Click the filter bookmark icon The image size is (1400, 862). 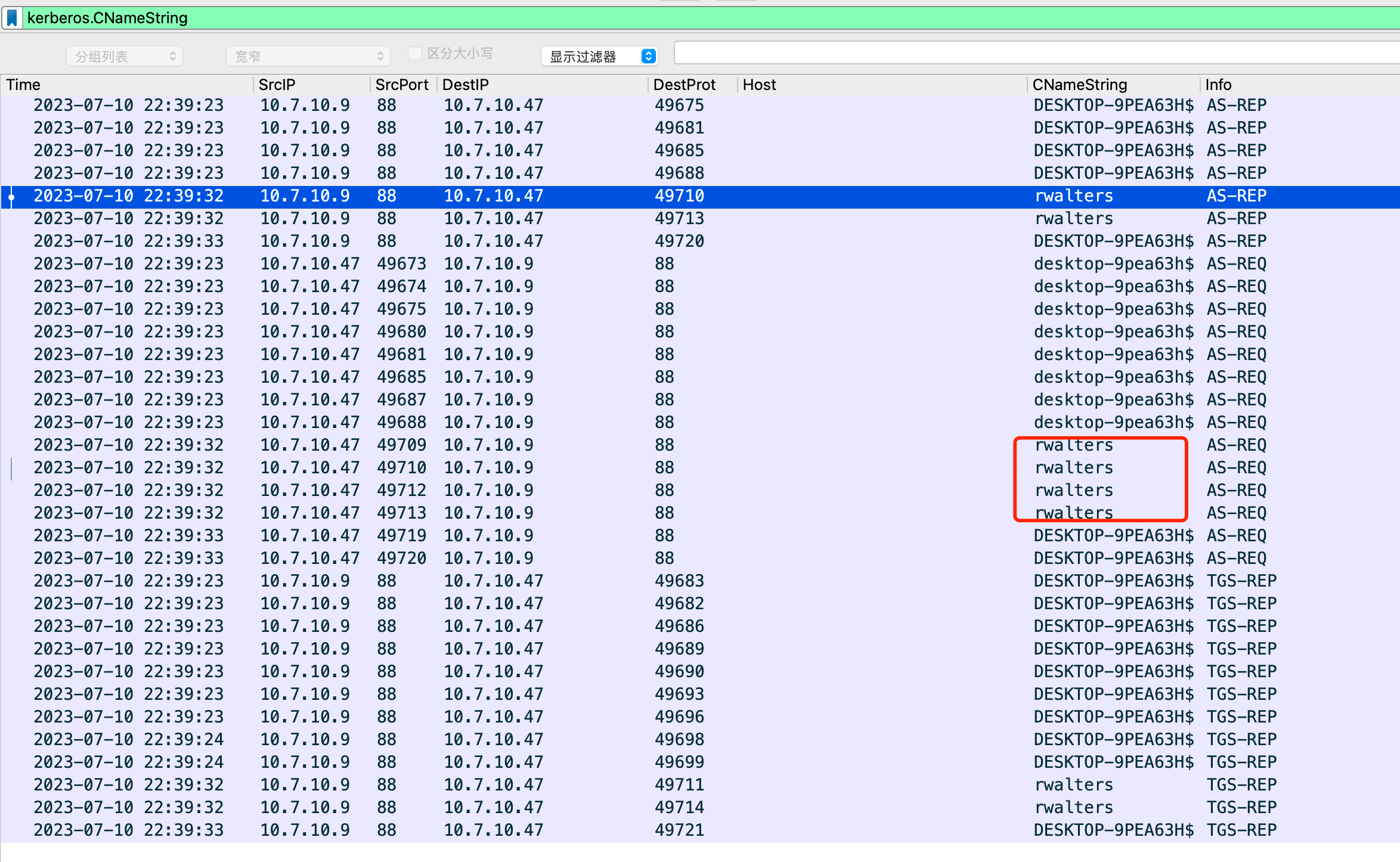[x=12, y=18]
